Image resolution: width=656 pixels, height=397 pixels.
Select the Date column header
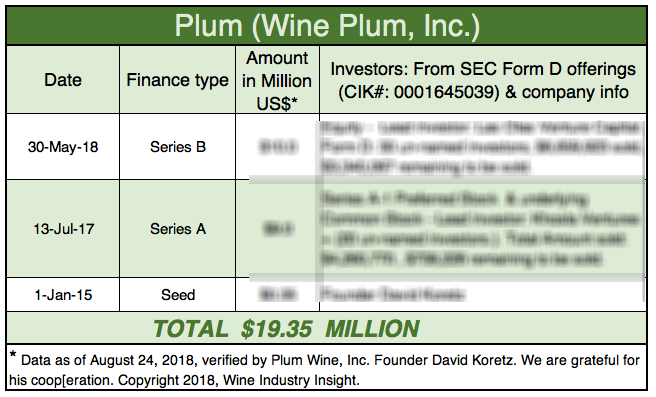coord(63,79)
